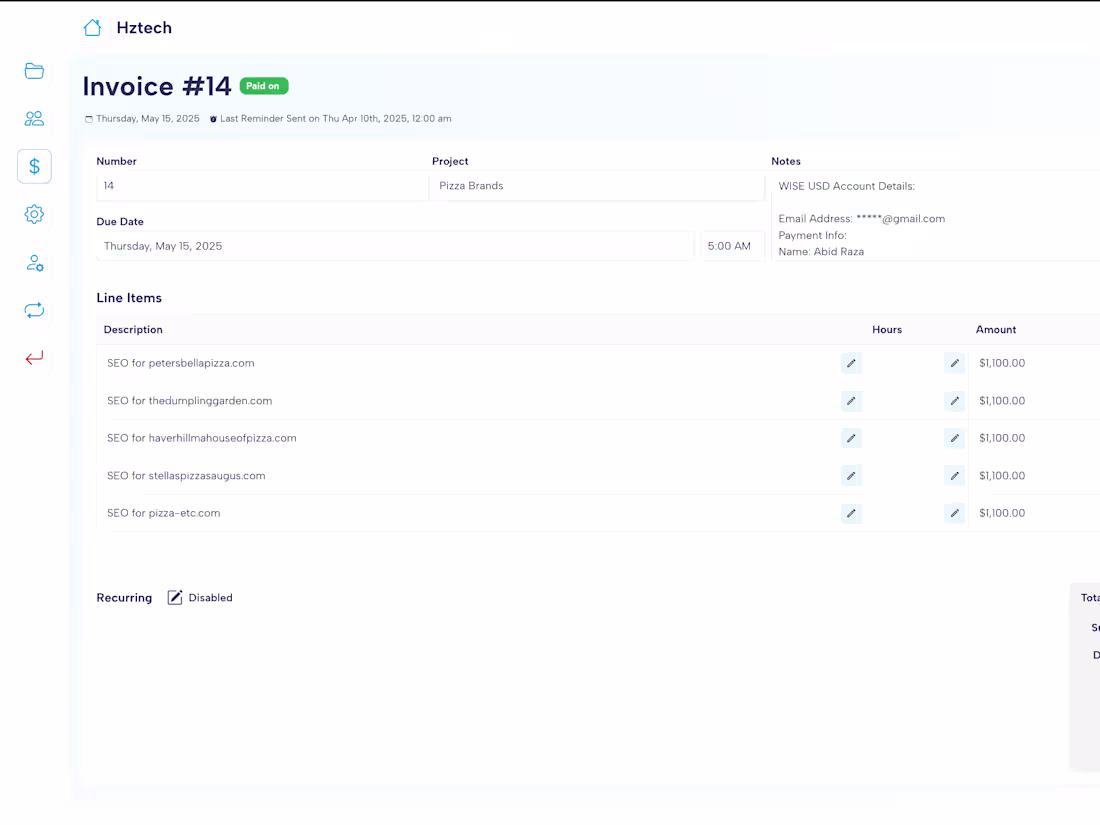The height and width of the screenshot is (825, 1100).
Task: Edit hours for SEO petersbellapizza.com line
Action: pyautogui.click(x=851, y=363)
